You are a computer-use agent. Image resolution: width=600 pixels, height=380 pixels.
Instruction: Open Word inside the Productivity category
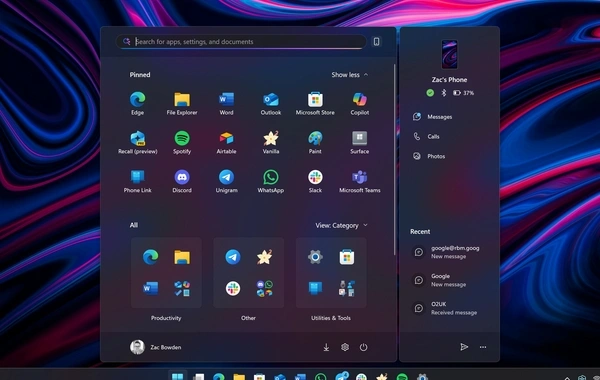click(x=150, y=288)
